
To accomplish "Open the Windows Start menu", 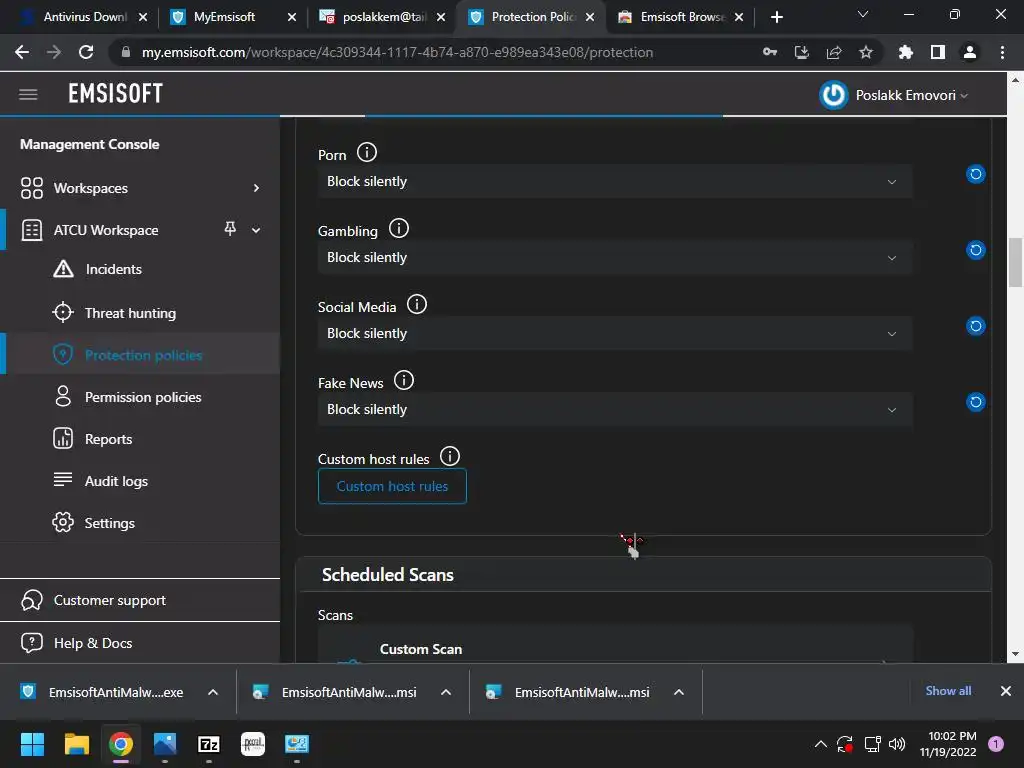I will (x=32, y=744).
